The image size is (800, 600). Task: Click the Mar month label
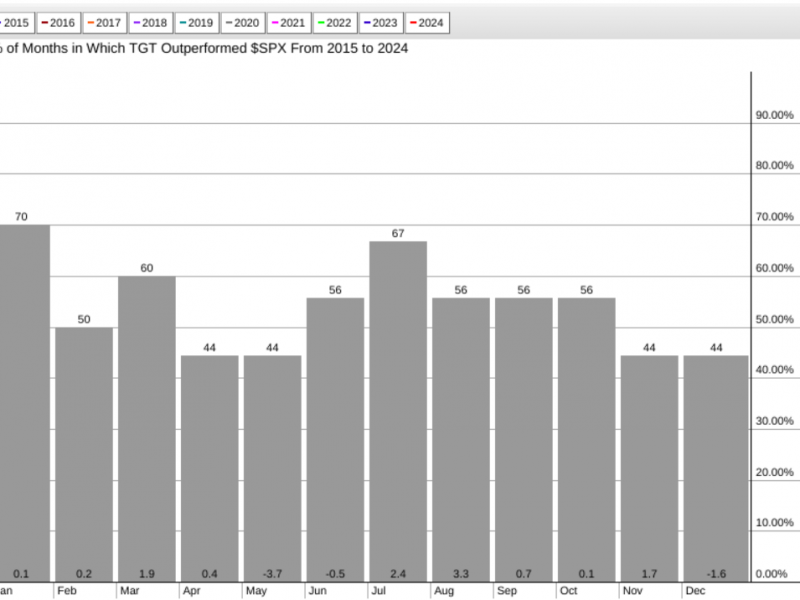pos(130,591)
